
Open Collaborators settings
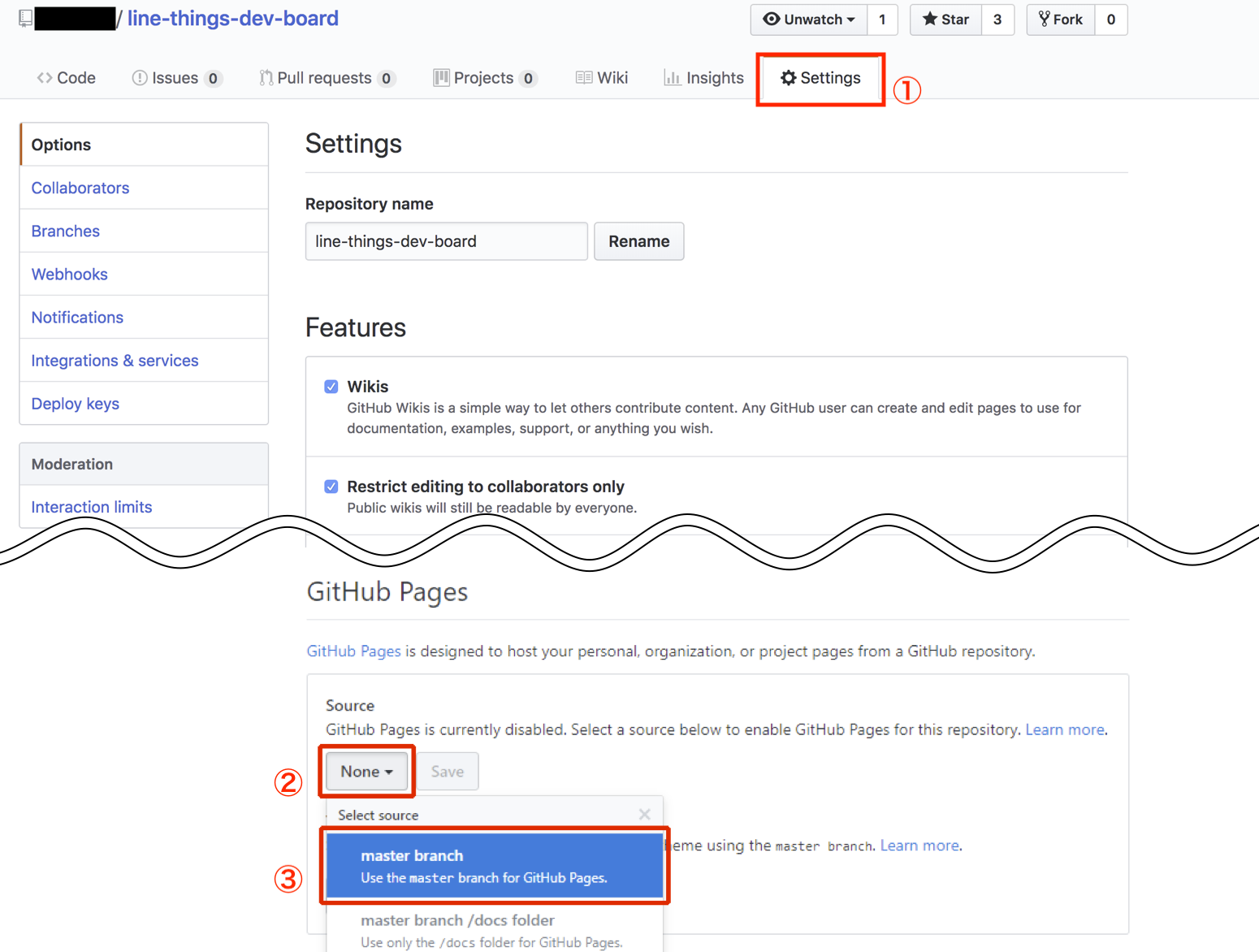[x=144, y=188]
